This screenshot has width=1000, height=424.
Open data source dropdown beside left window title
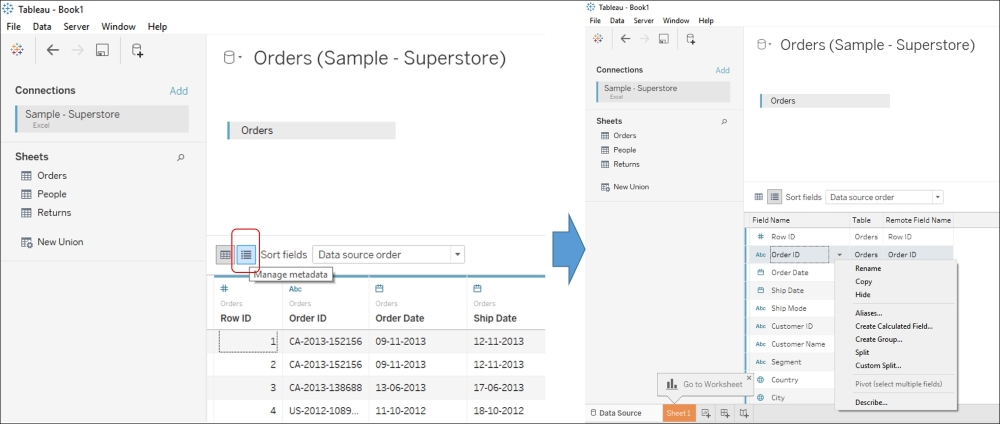click(x=233, y=59)
